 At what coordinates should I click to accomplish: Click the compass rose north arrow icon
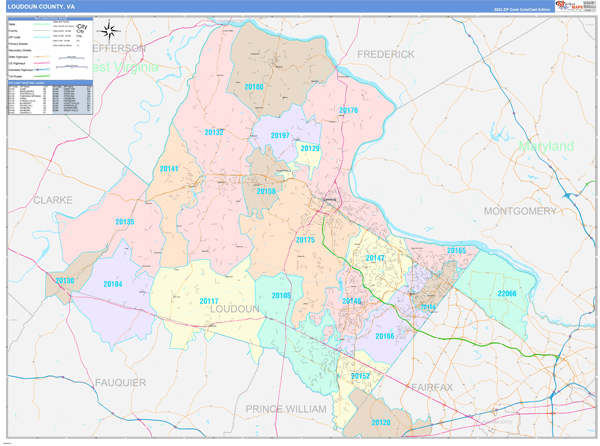click(109, 31)
